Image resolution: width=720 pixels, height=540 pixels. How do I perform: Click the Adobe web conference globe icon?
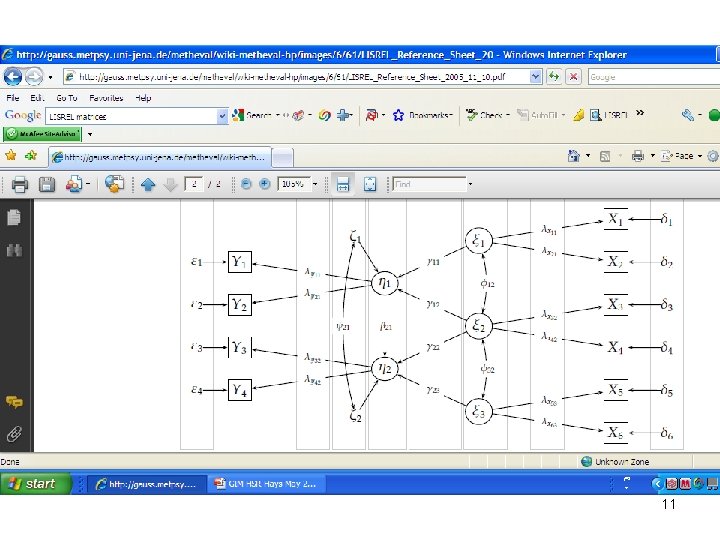tap(114, 184)
